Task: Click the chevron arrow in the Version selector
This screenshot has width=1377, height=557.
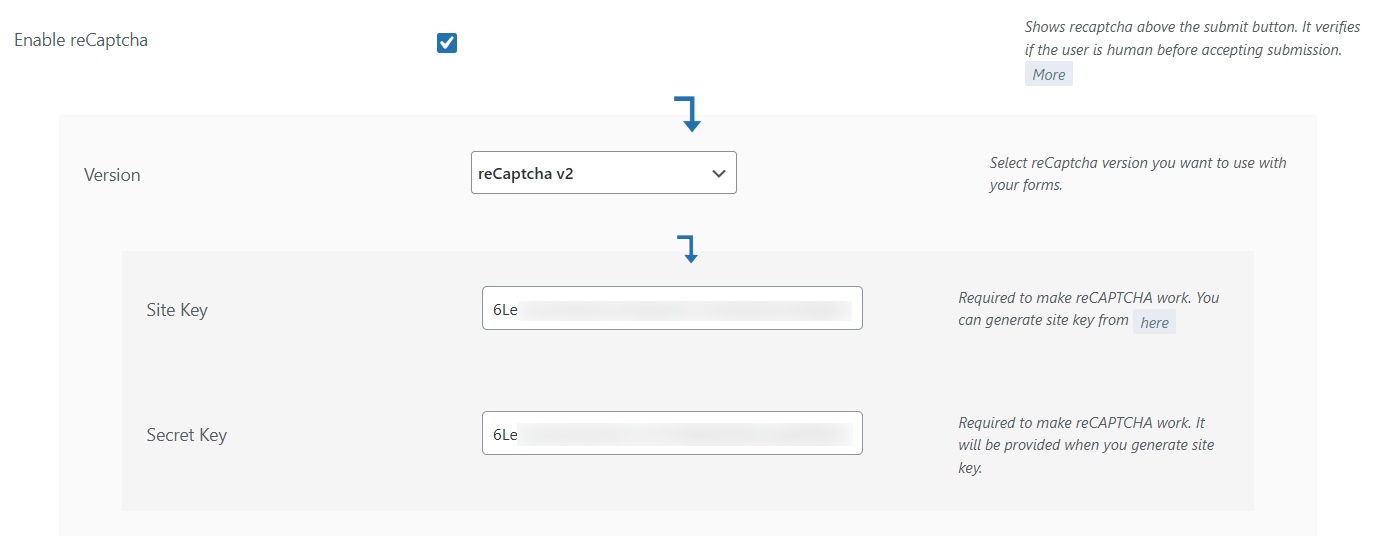Action: [x=718, y=173]
